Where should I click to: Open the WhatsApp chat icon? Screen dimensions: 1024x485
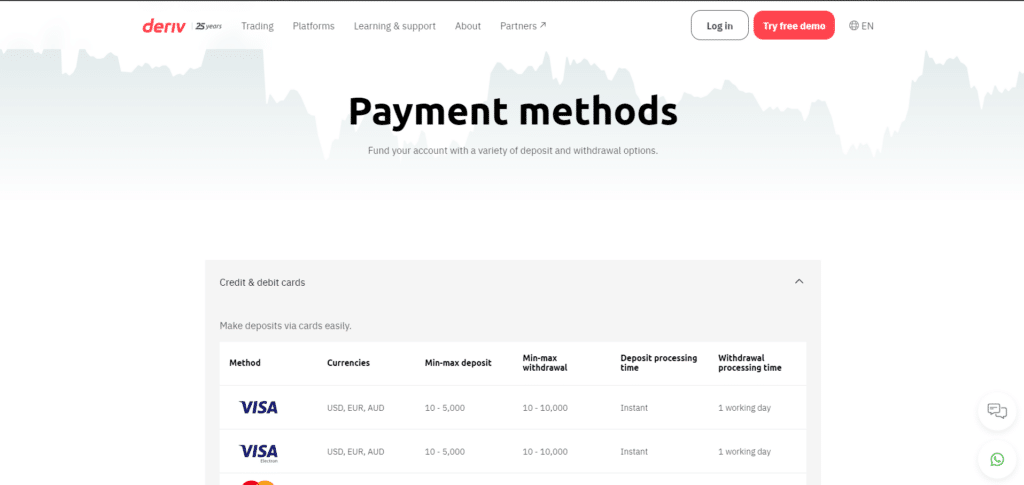[x=997, y=460]
